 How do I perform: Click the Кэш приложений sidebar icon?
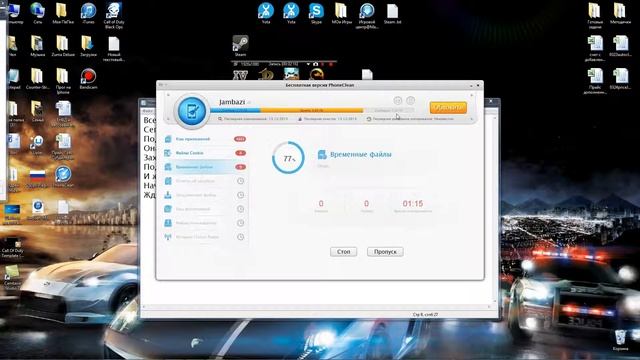pyautogui.click(x=168, y=139)
